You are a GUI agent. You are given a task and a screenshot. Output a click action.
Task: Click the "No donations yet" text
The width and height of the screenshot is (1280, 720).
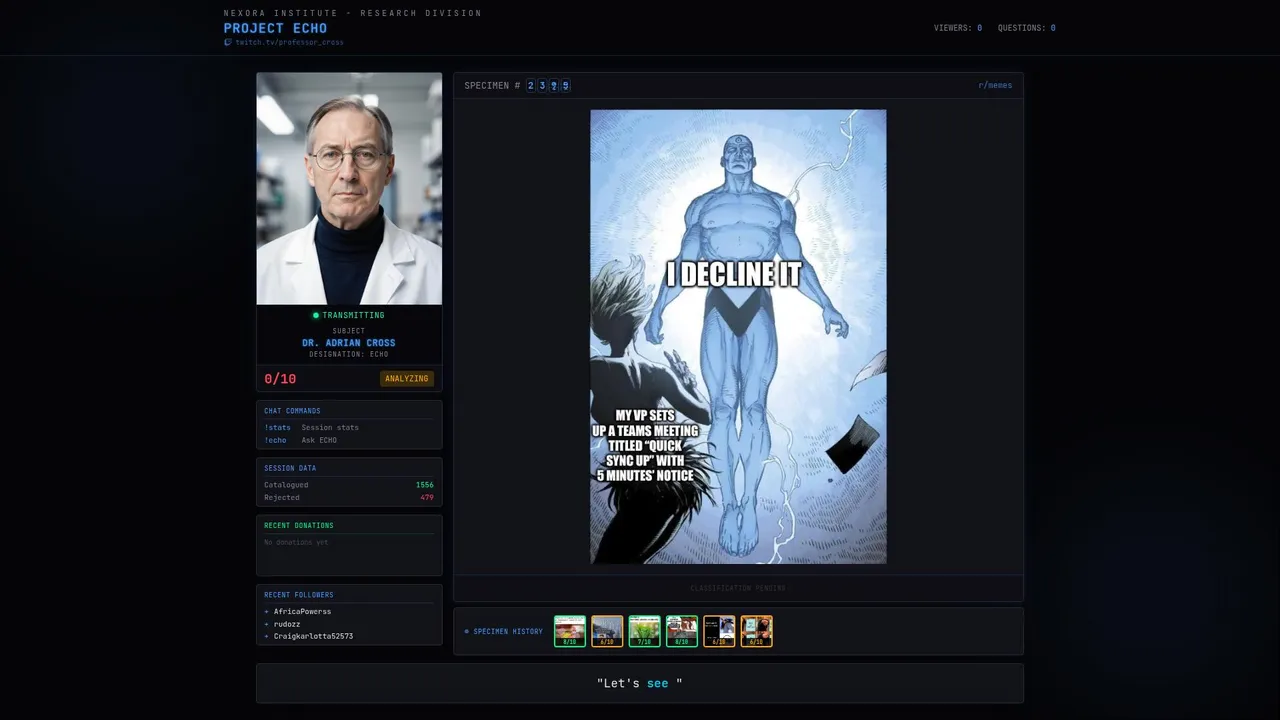(x=296, y=542)
